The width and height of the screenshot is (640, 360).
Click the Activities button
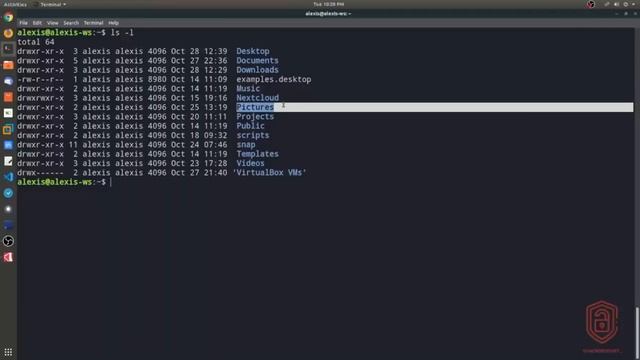(x=15, y=4)
